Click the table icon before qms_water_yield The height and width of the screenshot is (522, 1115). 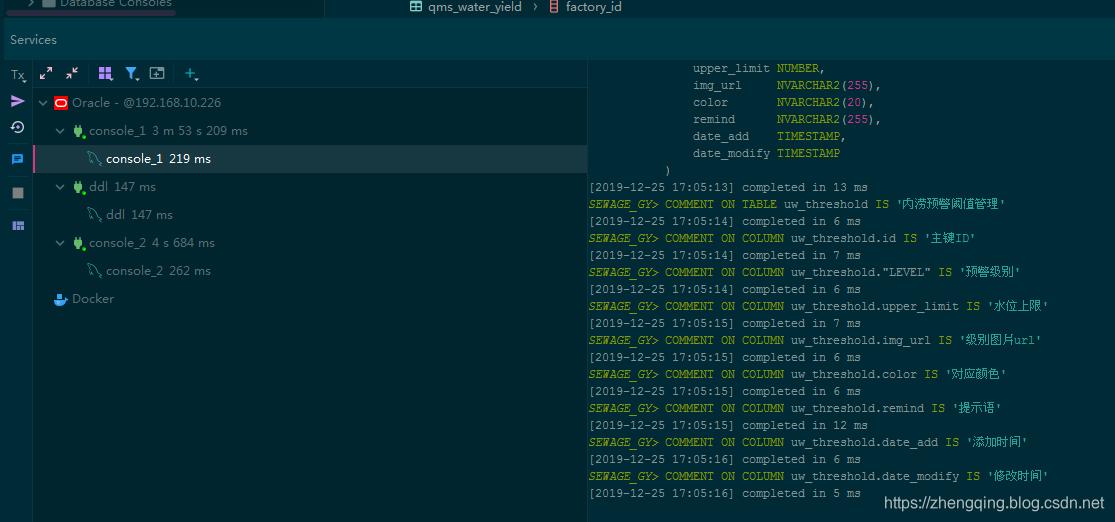coord(416,7)
